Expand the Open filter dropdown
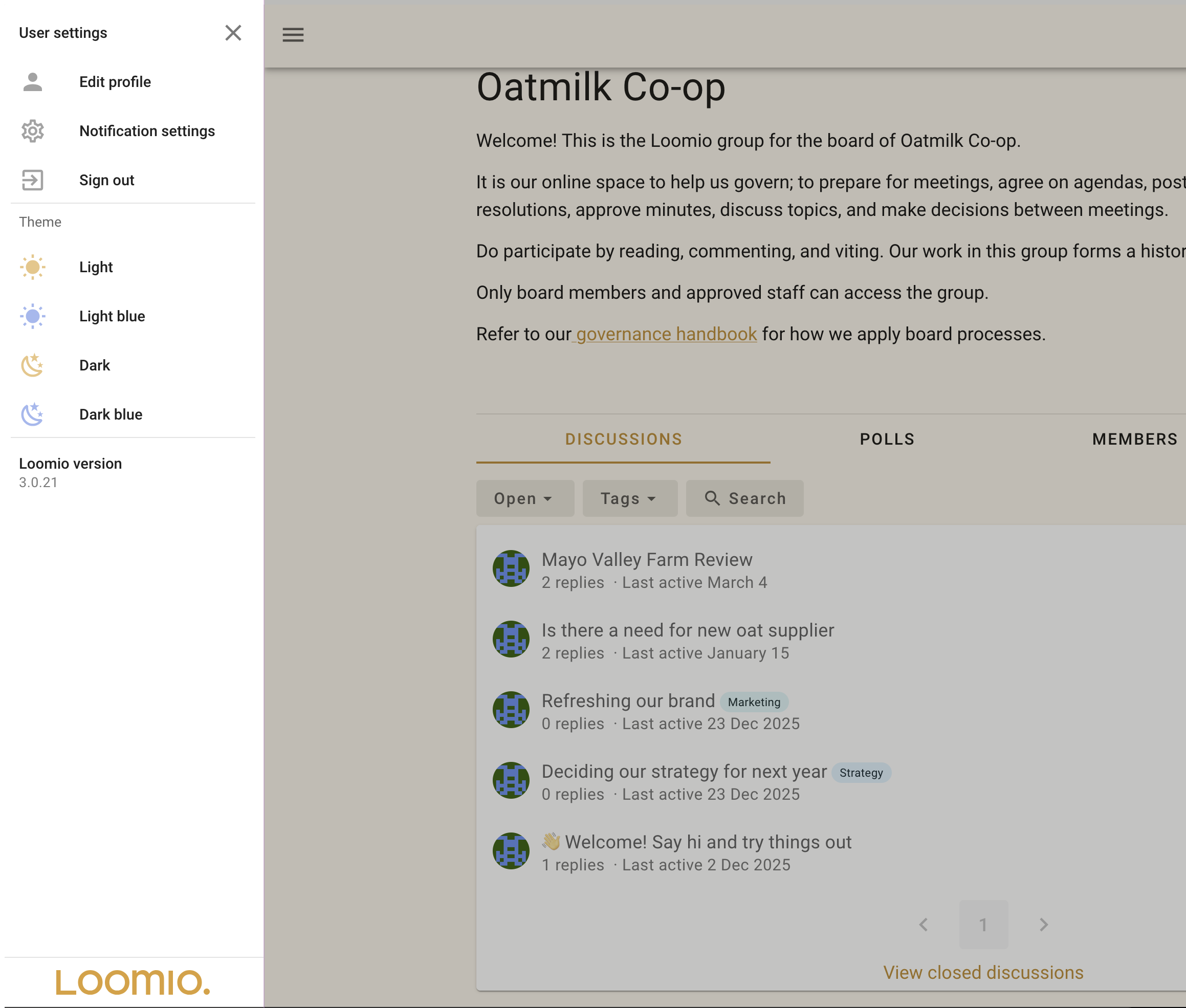This screenshot has width=1186, height=1008. click(524, 499)
